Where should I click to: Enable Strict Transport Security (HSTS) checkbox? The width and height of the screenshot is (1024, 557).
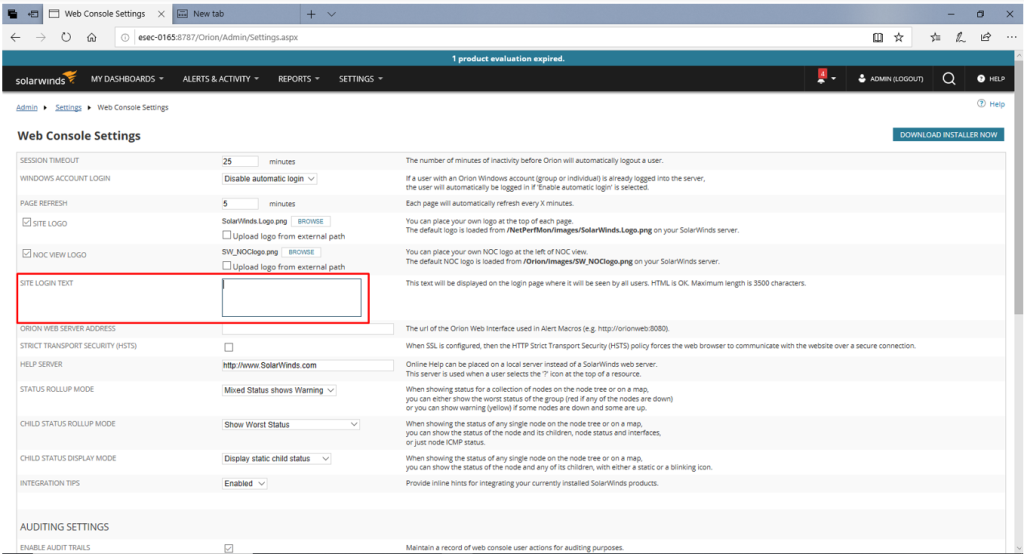pyautogui.click(x=229, y=347)
